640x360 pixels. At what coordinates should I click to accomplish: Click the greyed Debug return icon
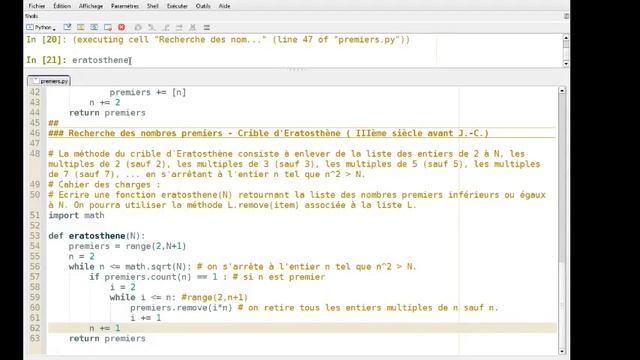[179, 27]
